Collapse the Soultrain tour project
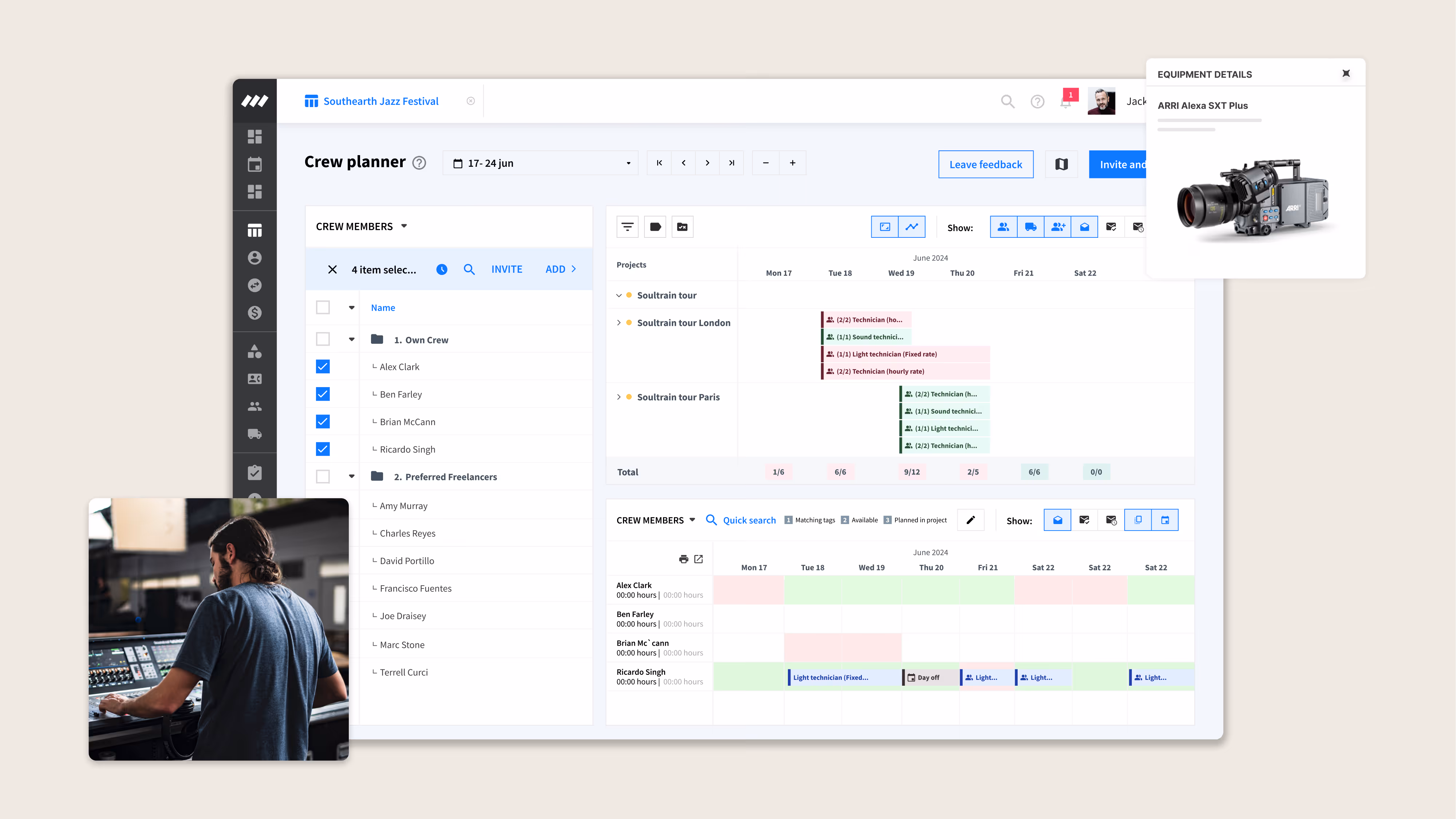 pos(619,296)
